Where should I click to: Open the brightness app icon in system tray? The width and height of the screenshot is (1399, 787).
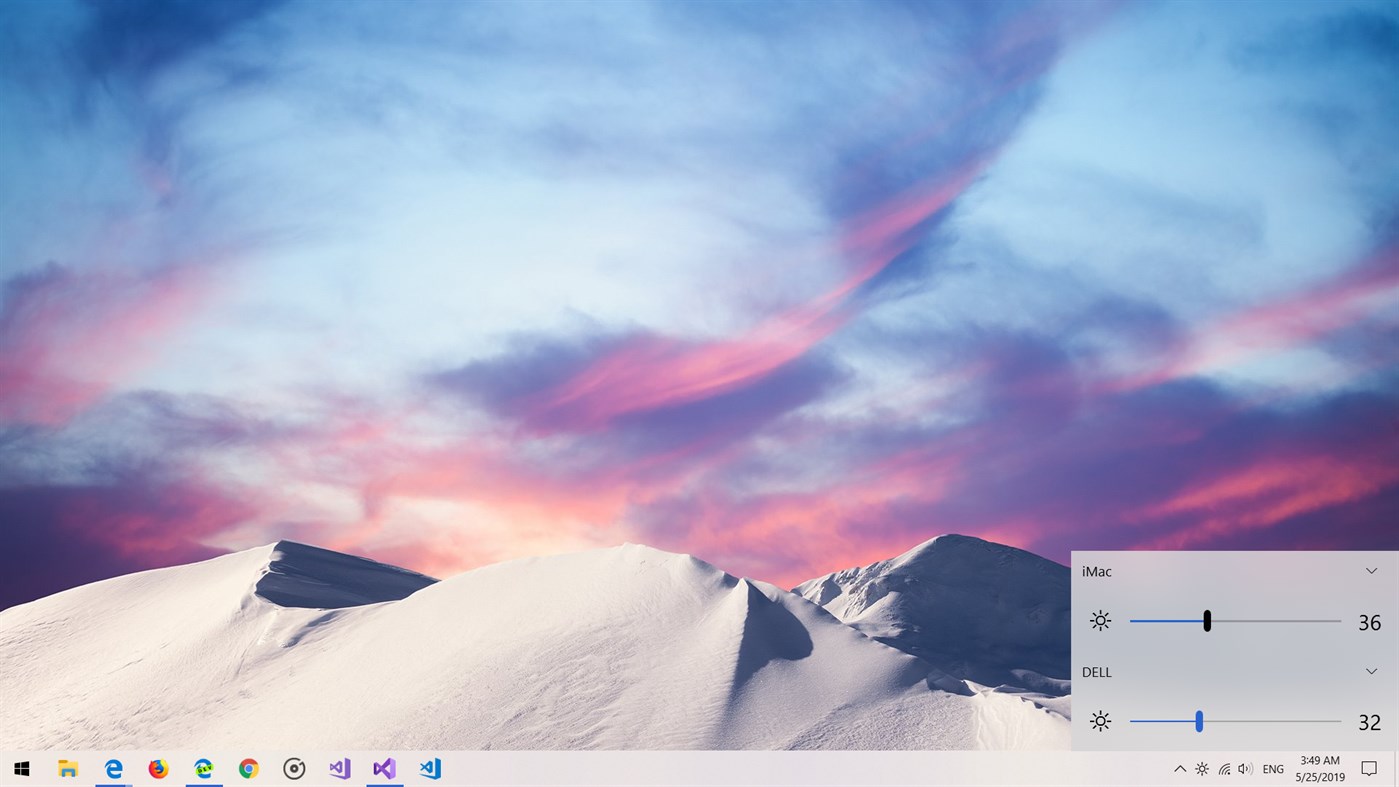point(1201,768)
